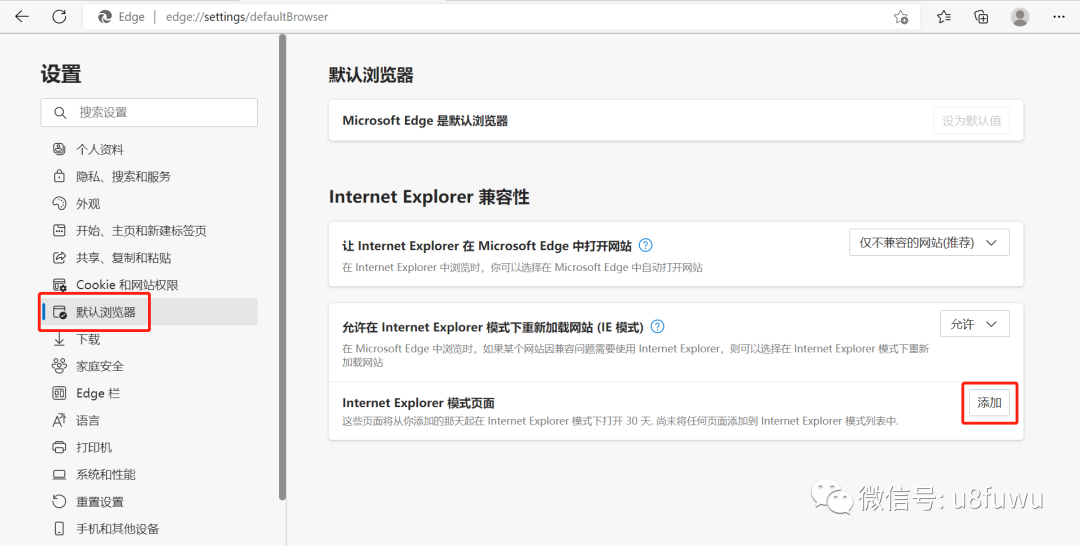The height and width of the screenshot is (546, 1080).
Task: Click the download arrow icon beside 下载
Action: click(x=59, y=339)
